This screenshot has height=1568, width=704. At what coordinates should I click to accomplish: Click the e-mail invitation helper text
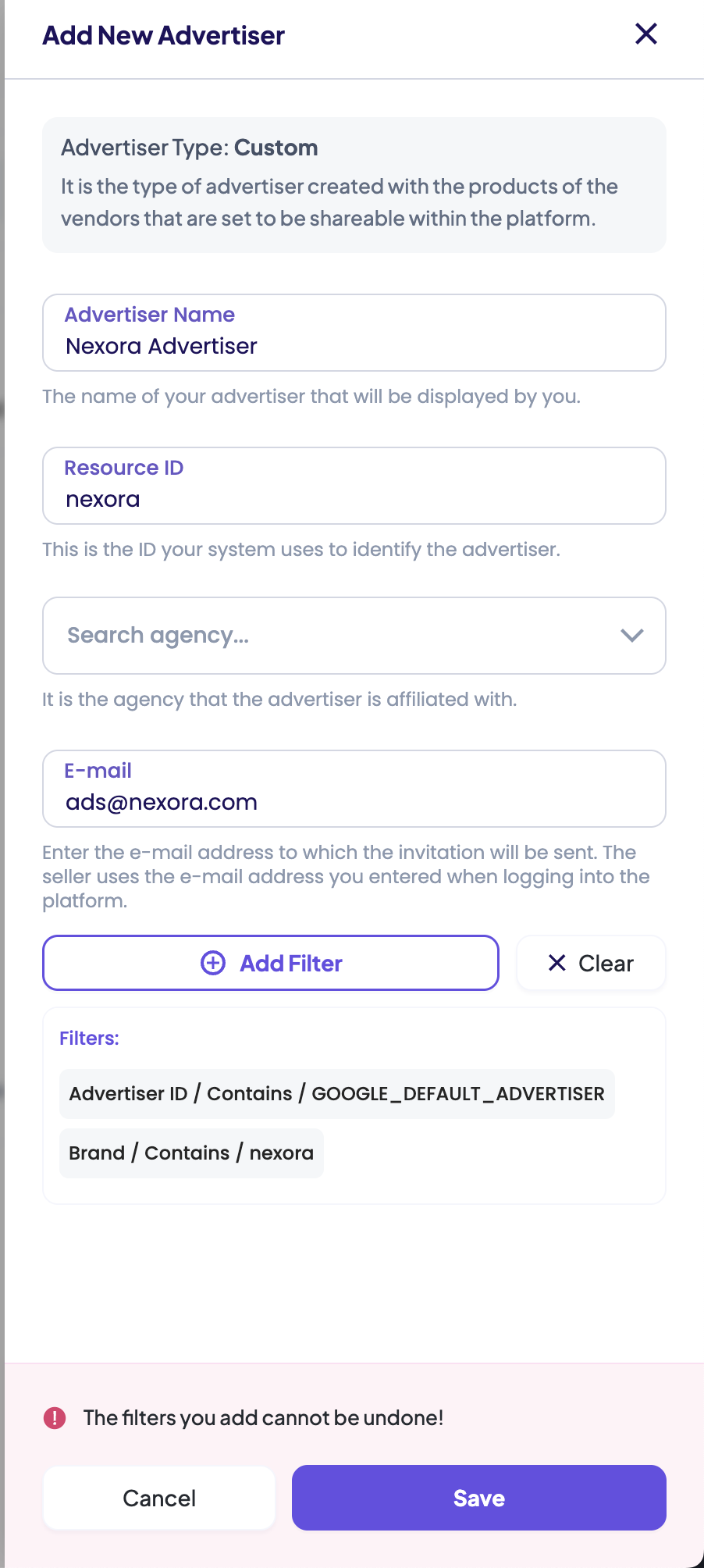pos(346,876)
